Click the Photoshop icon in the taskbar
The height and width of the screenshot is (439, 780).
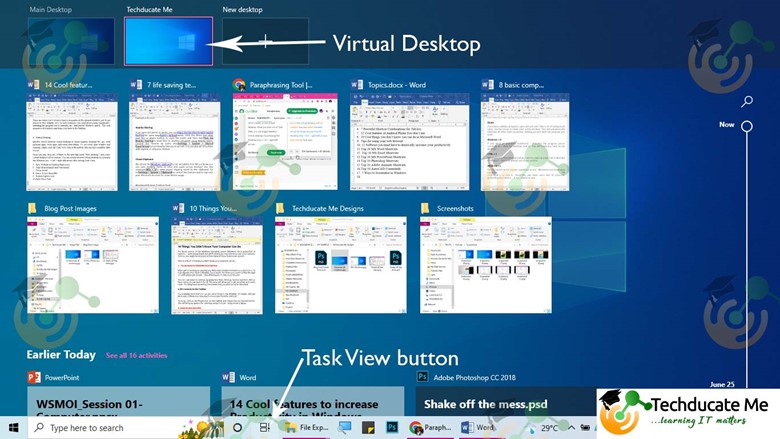click(391, 427)
